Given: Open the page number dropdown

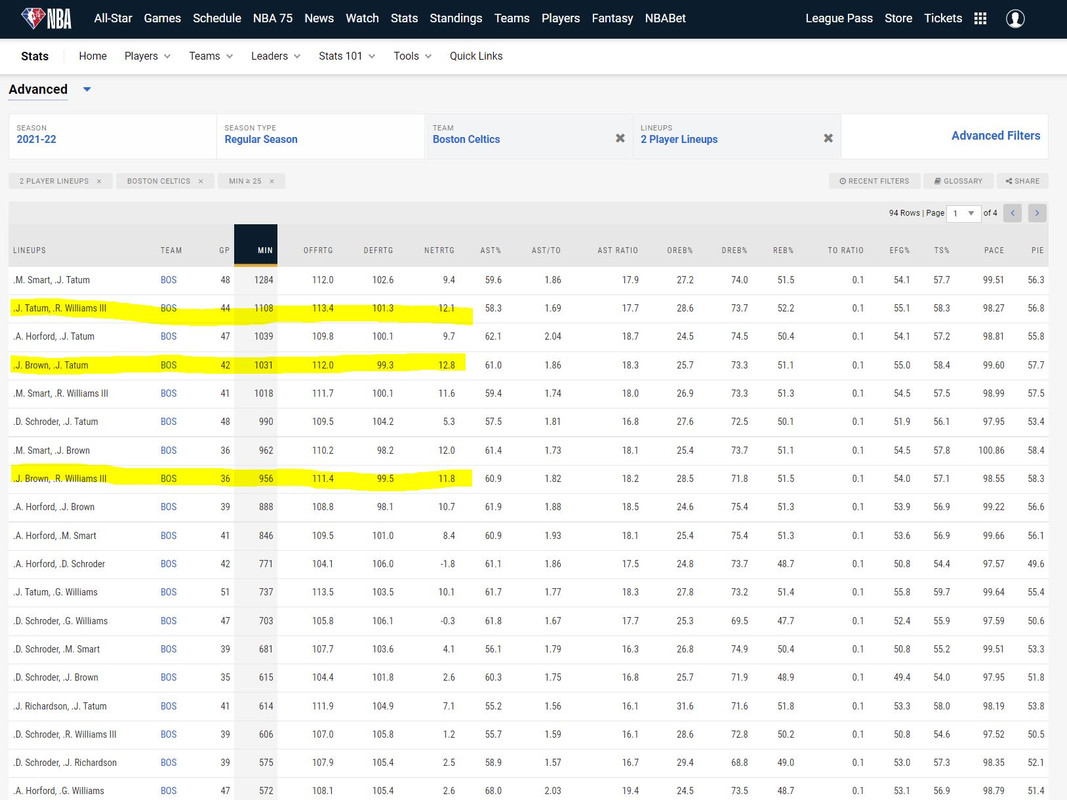Looking at the screenshot, I should pyautogui.click(x=964, y=213).
